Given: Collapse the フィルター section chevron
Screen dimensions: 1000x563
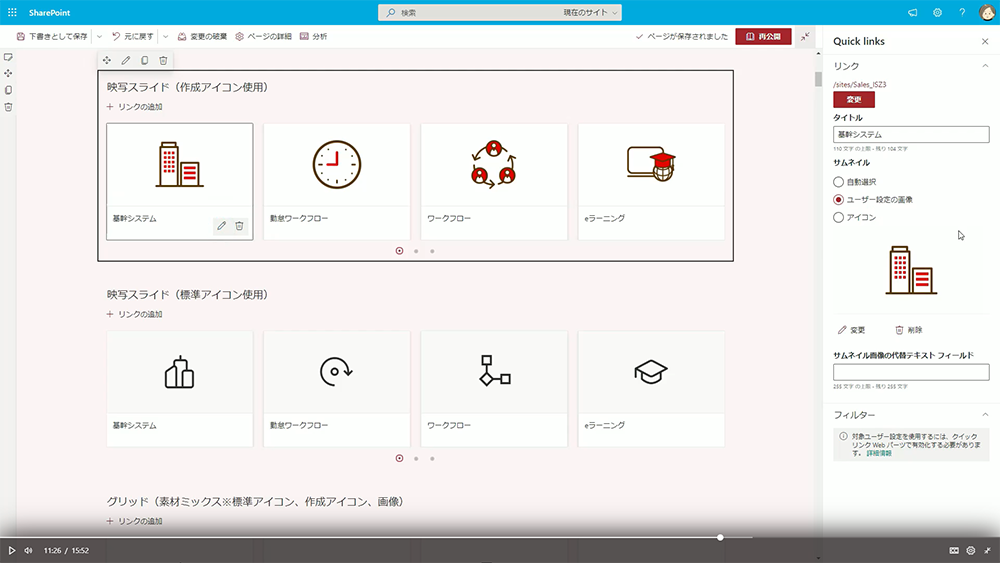Looking at the screenshot, I should point(985,414).
